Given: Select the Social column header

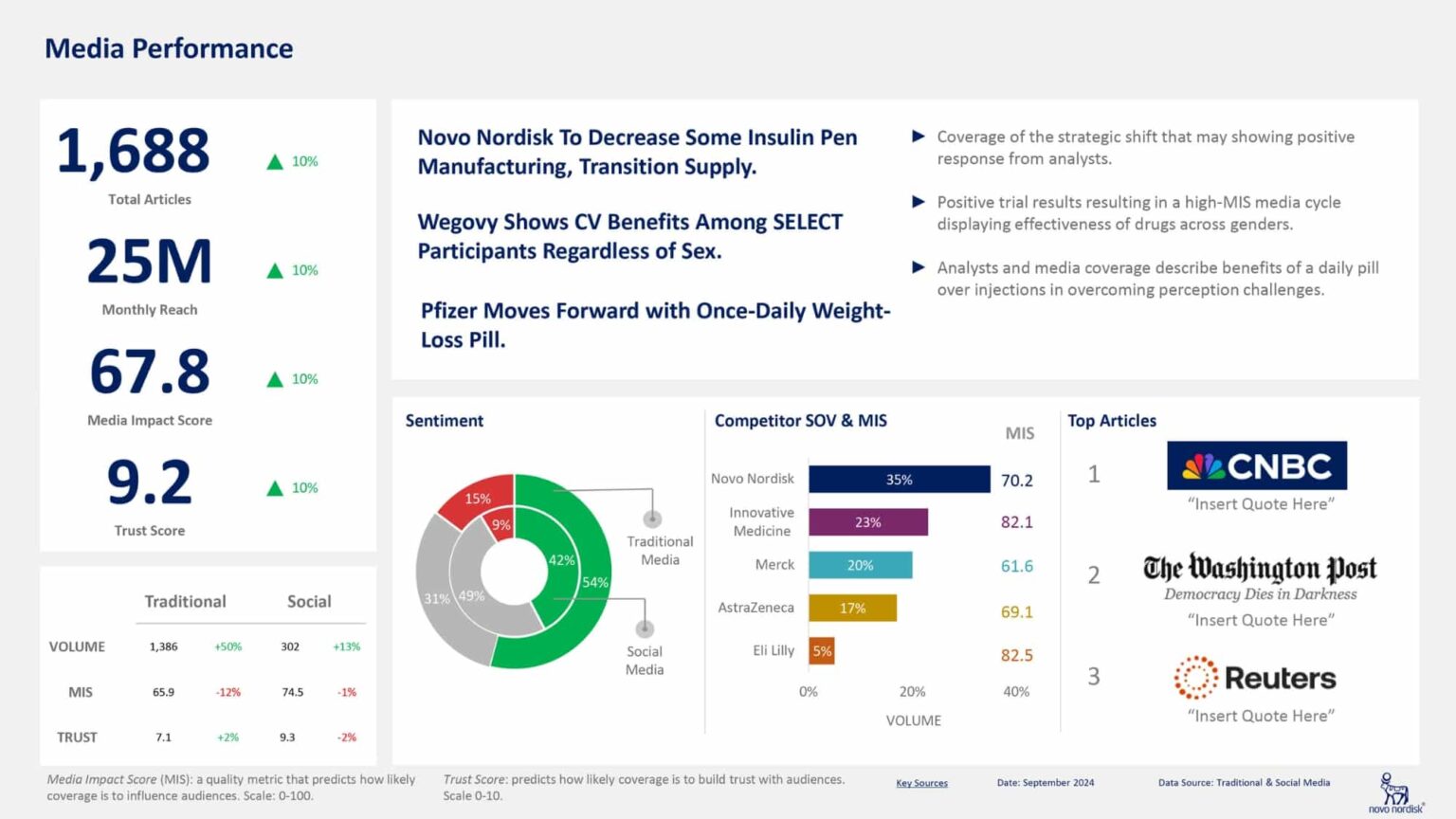Looking at the screenshot, I should coord(309,601).
